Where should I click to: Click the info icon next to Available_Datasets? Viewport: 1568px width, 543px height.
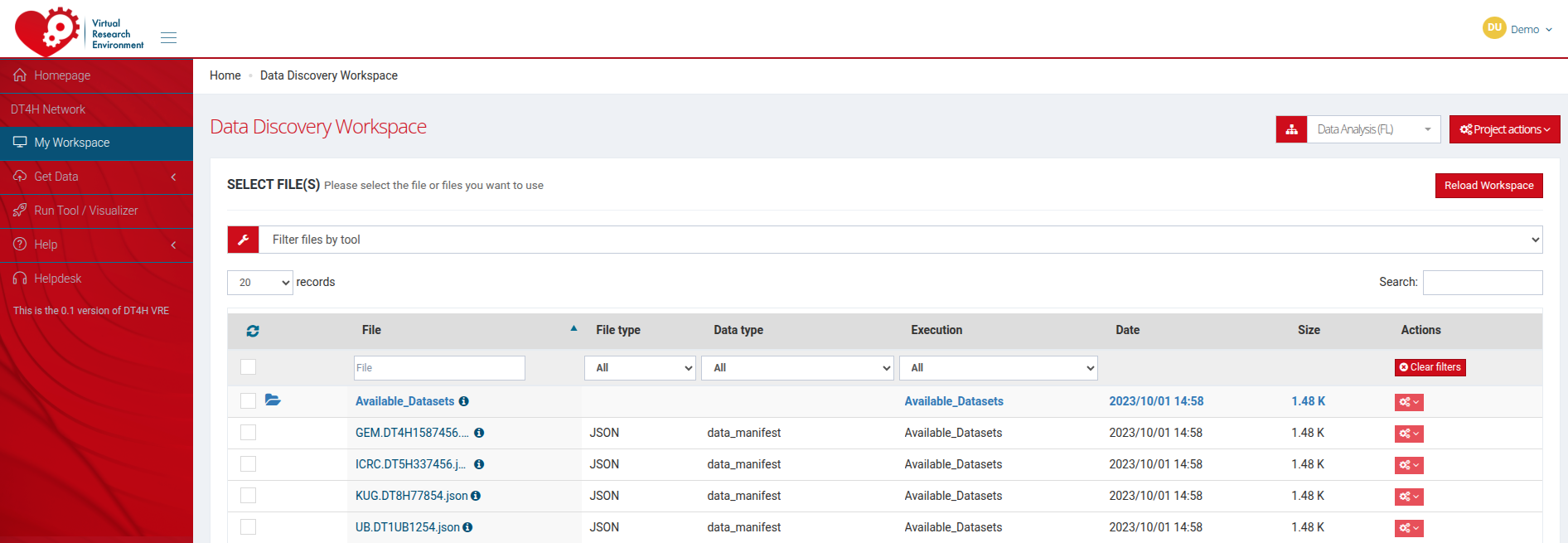[x=464, y=401]
